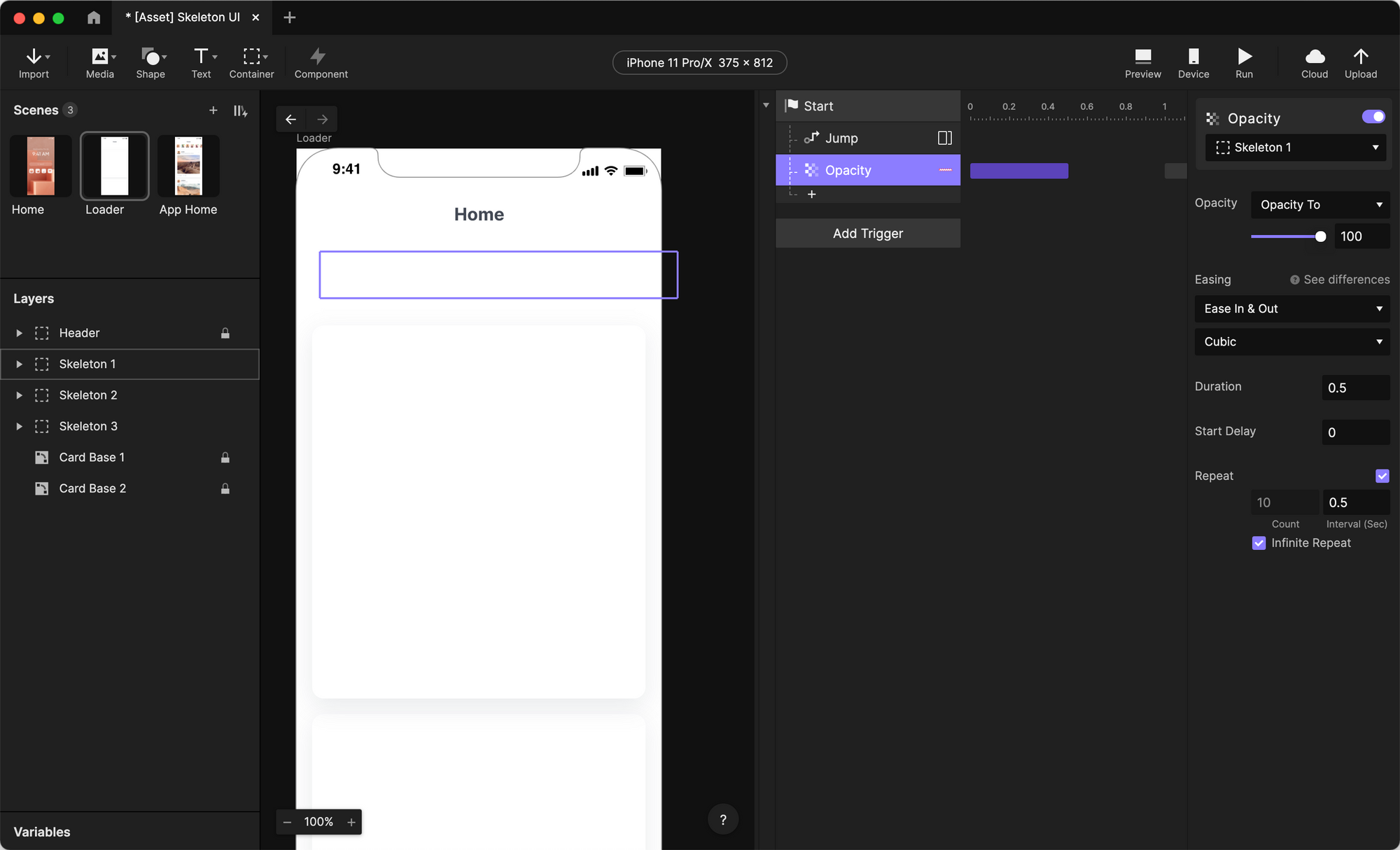Open the Ease In & Out dropdown

click(x=1291, y=309)
